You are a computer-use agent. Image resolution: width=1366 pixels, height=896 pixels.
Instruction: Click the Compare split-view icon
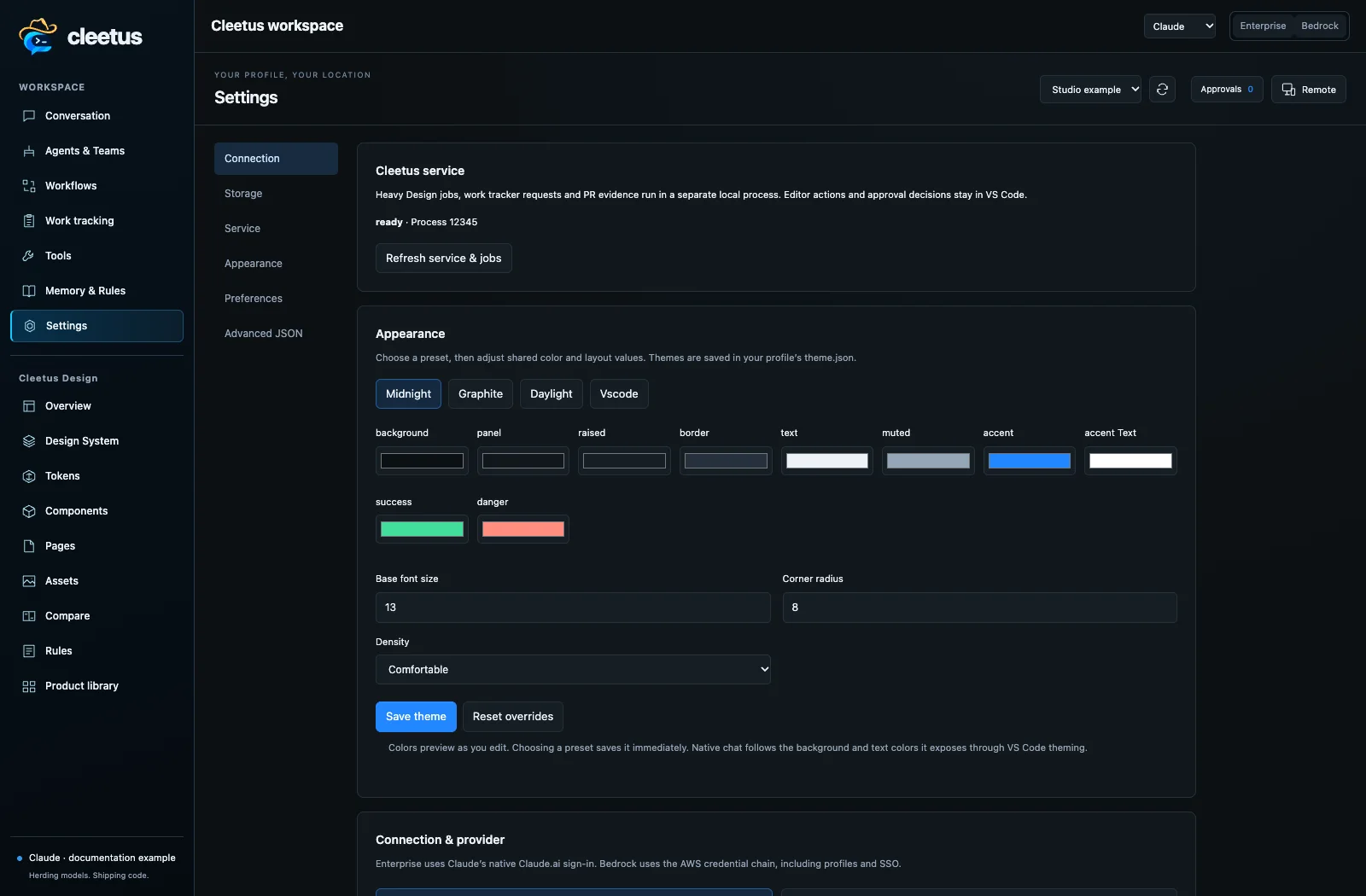click(x=29, y=616)
